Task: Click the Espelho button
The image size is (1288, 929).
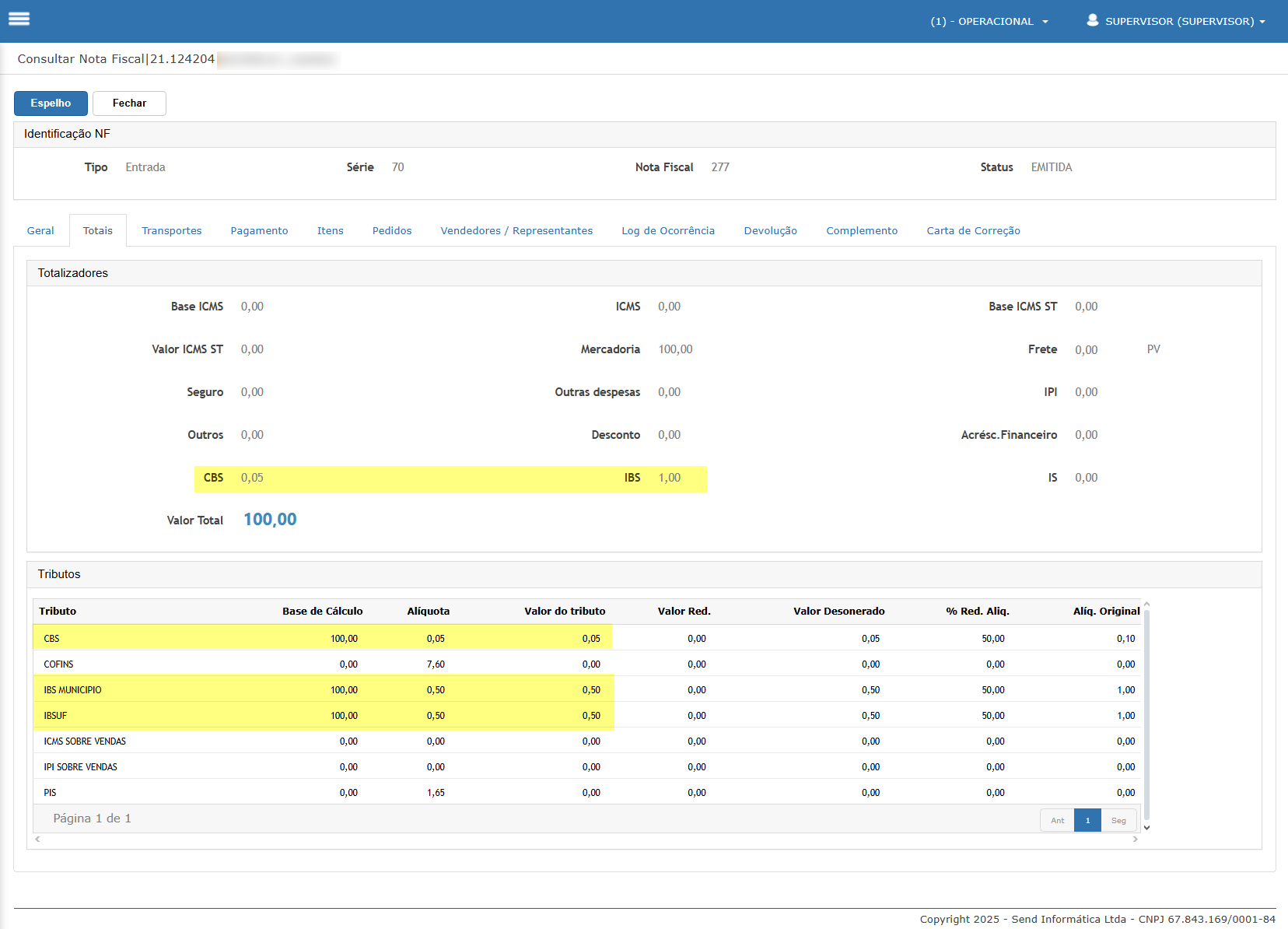Action: 51,103
